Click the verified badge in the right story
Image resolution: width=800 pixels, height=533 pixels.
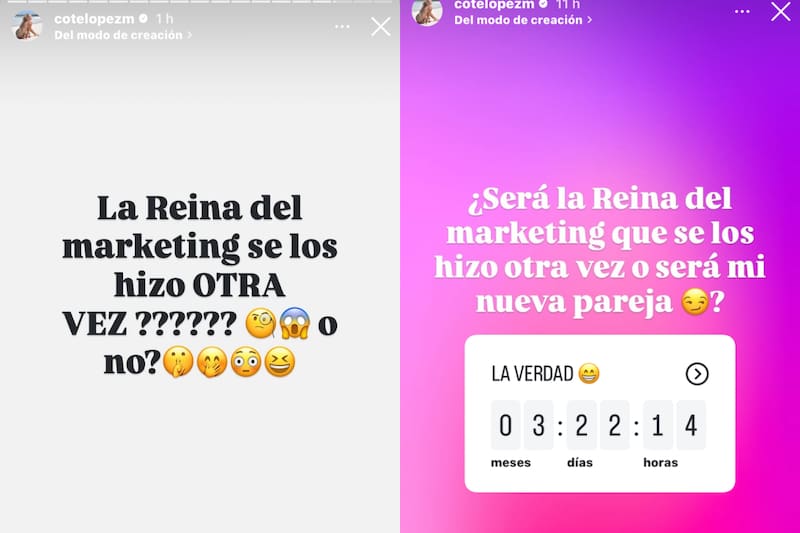[x=543, y=4]
